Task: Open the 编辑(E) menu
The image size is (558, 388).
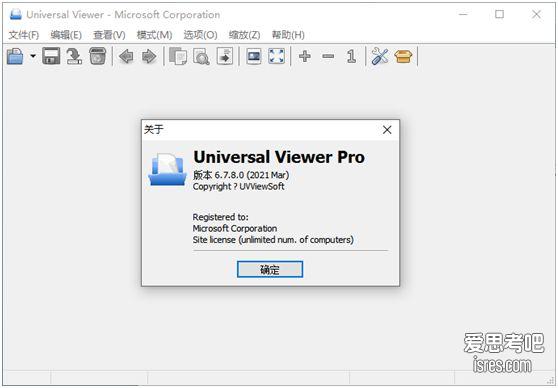Action: coord(66,35)
